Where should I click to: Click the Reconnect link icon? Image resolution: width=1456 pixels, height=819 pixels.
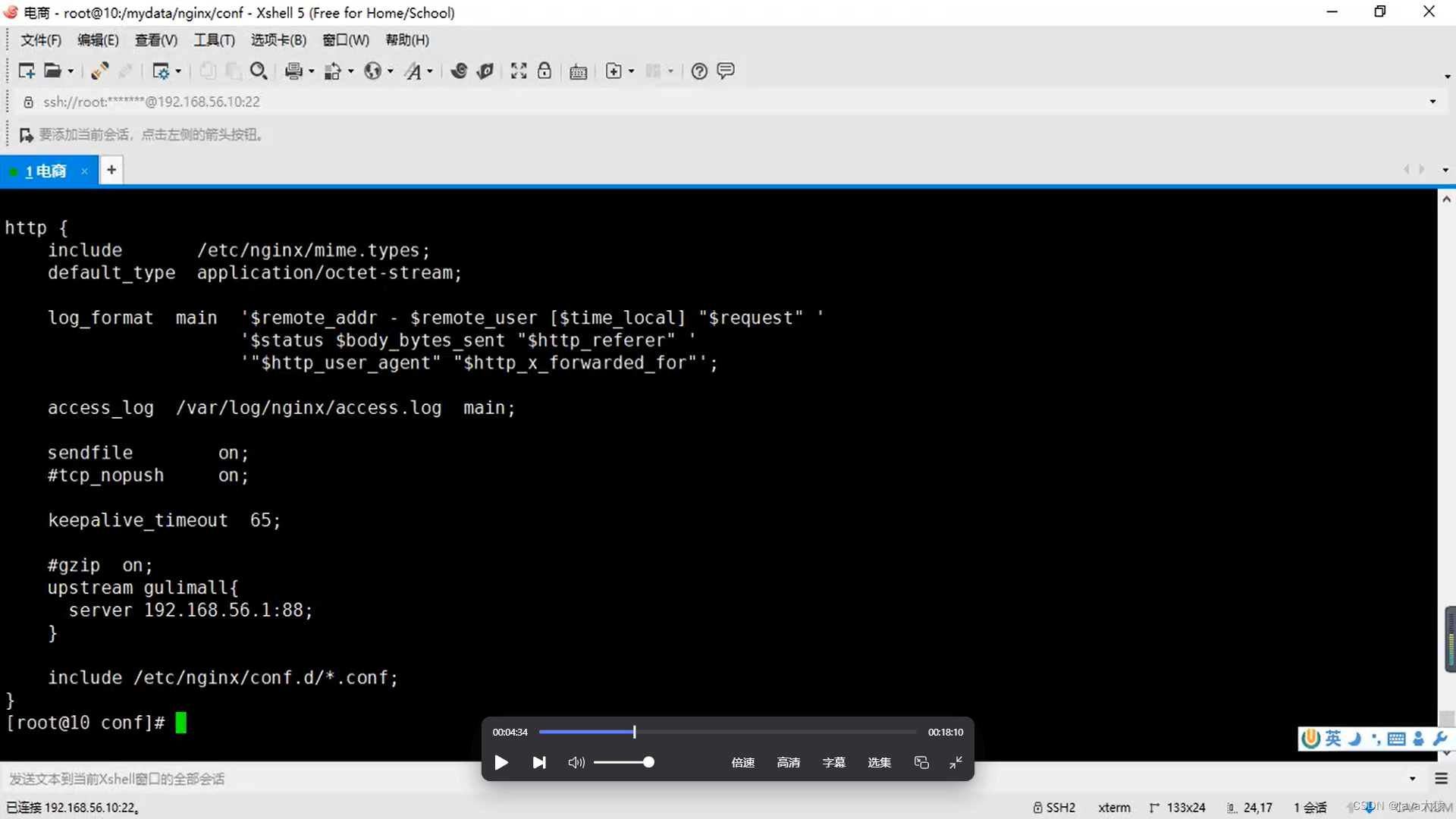pyautogui.click(x=99, y=71)
